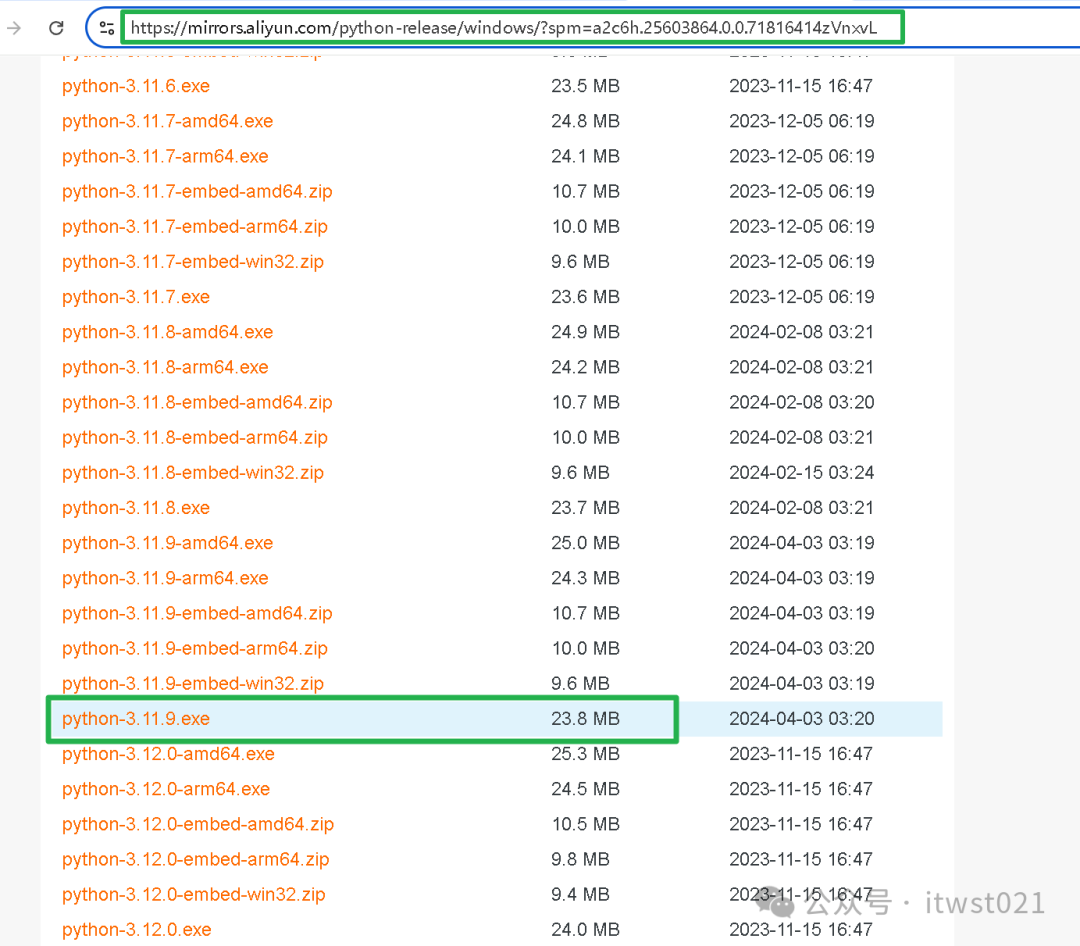Download python-3.11.8-embed-win32.zip
This screenshot has width=1080, height=946.
[193, 473]
